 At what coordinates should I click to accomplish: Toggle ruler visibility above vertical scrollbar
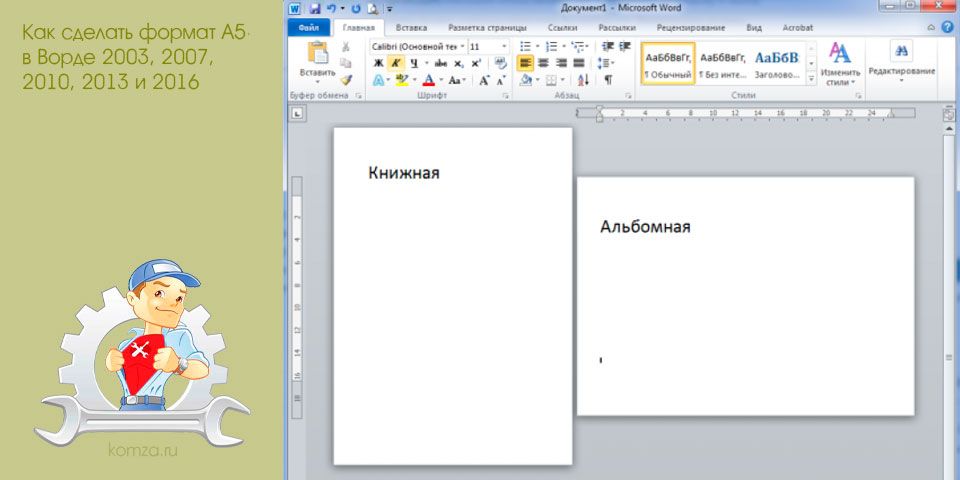949,114
